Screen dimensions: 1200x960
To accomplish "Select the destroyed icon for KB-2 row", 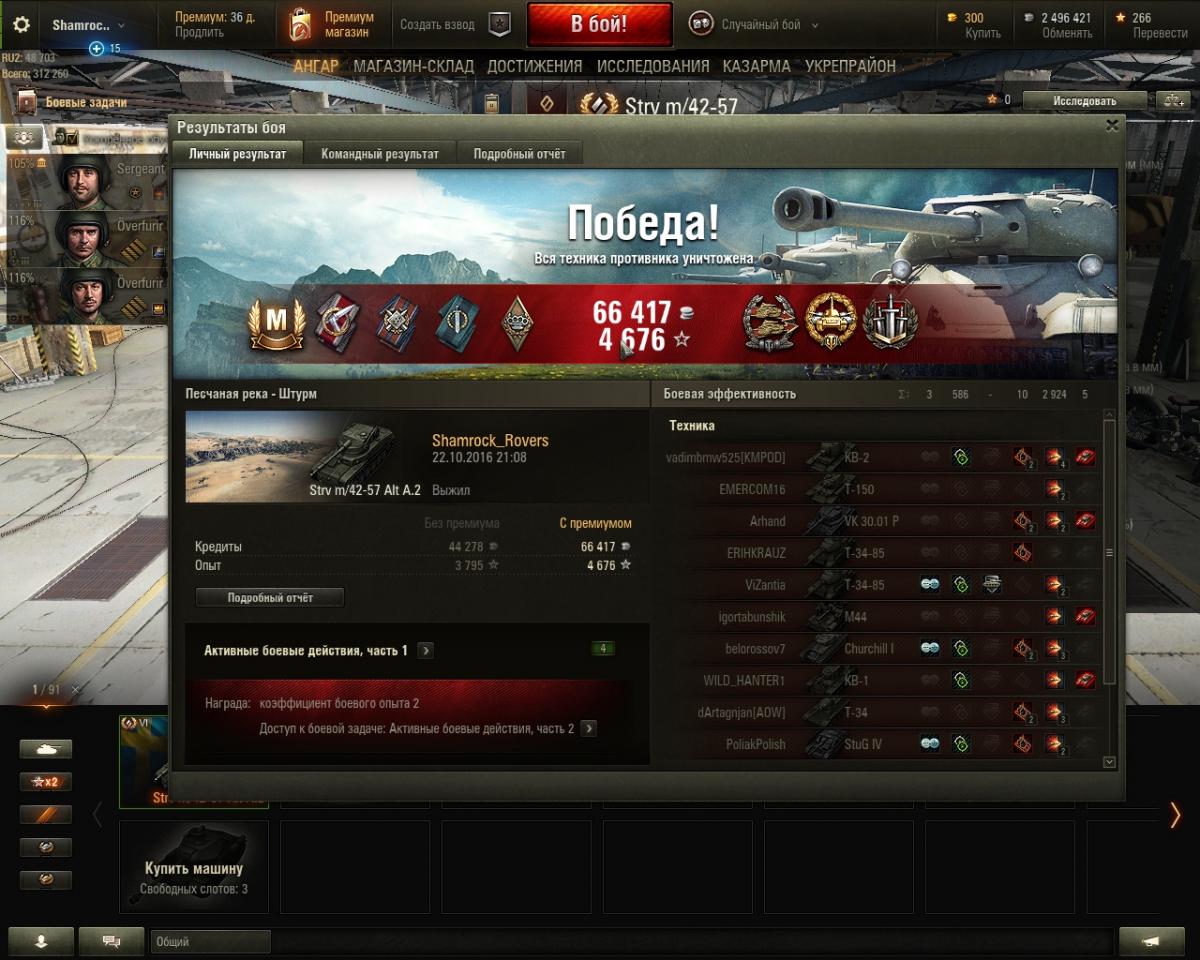I will click(1085, 458).
